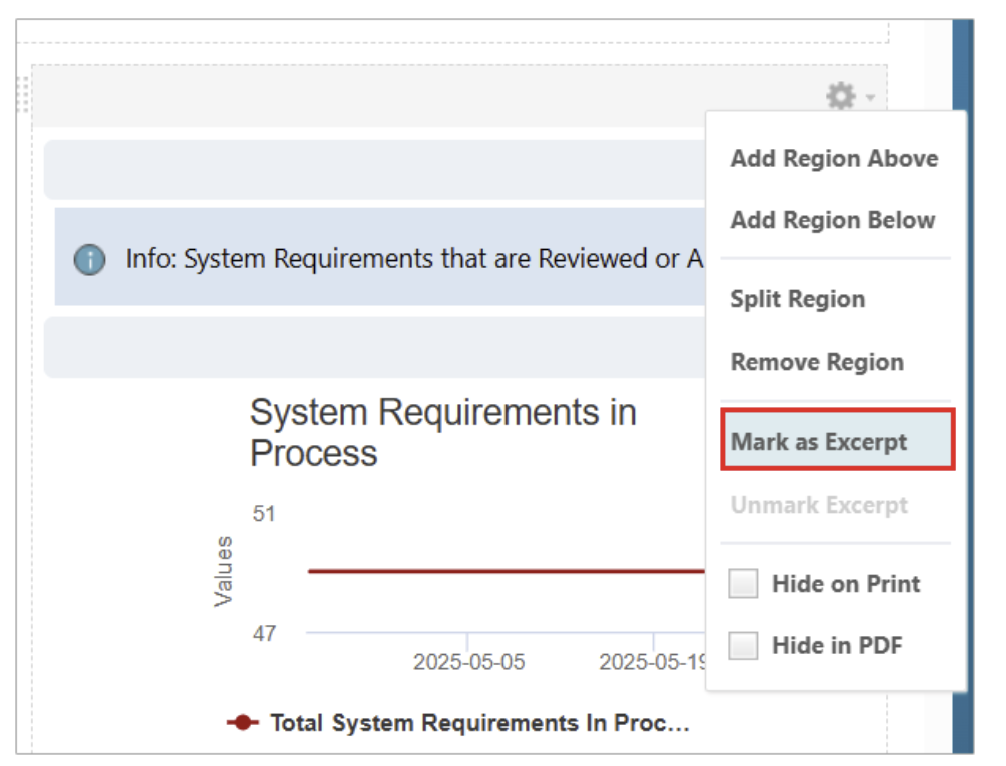The image size is (1006, 766).
Task: Click the chart title System Requirements in Process
Action: click(443, 432)
